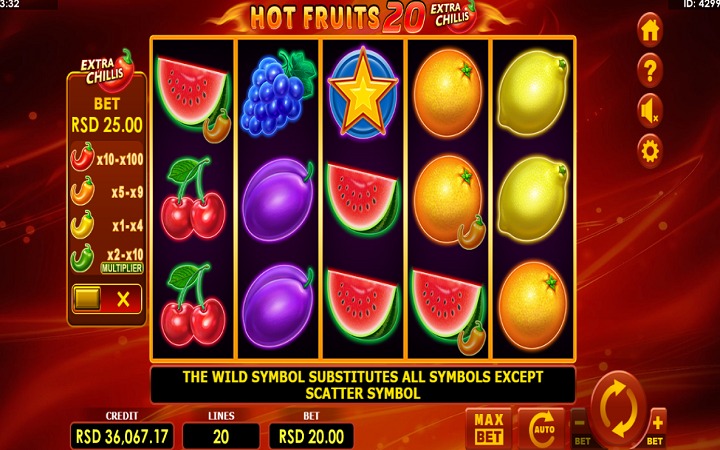This screenshot has width=720, height=450.
Task: Decrease bet with minus BET button
Action: (x=581, y=428)
